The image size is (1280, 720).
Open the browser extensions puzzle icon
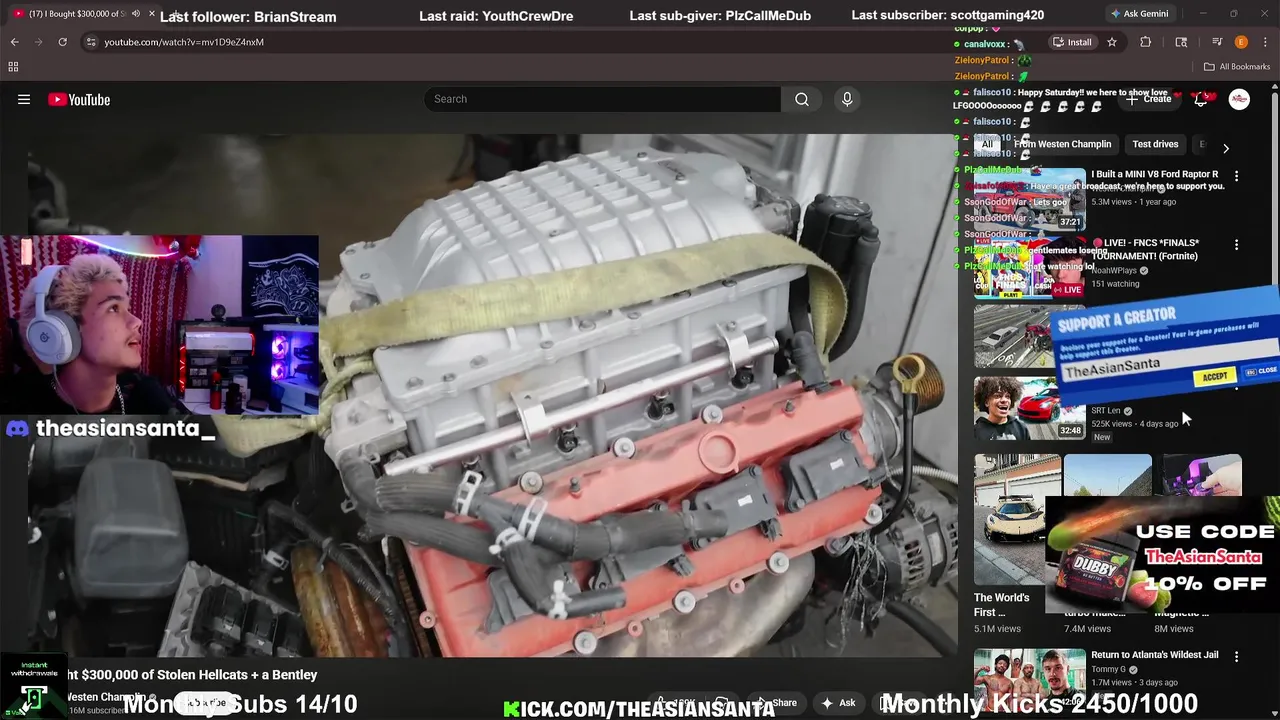(x=1146, y=42)
